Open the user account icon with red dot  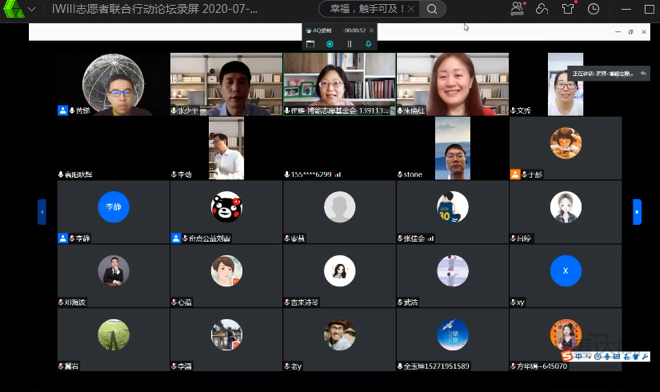(517, 9)
